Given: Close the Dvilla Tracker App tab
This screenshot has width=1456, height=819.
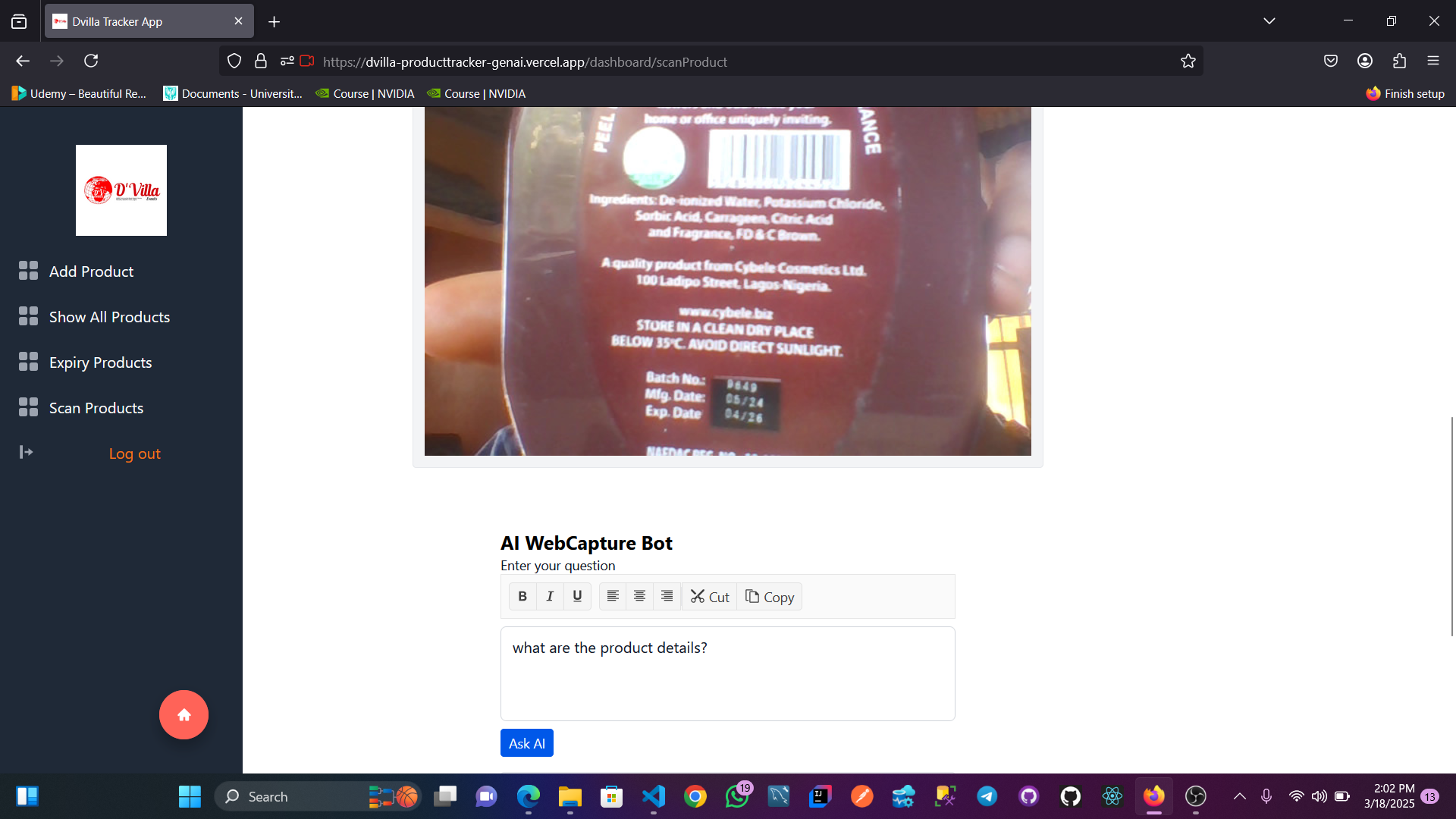Looking at the screenshot, I should (239, 21).
